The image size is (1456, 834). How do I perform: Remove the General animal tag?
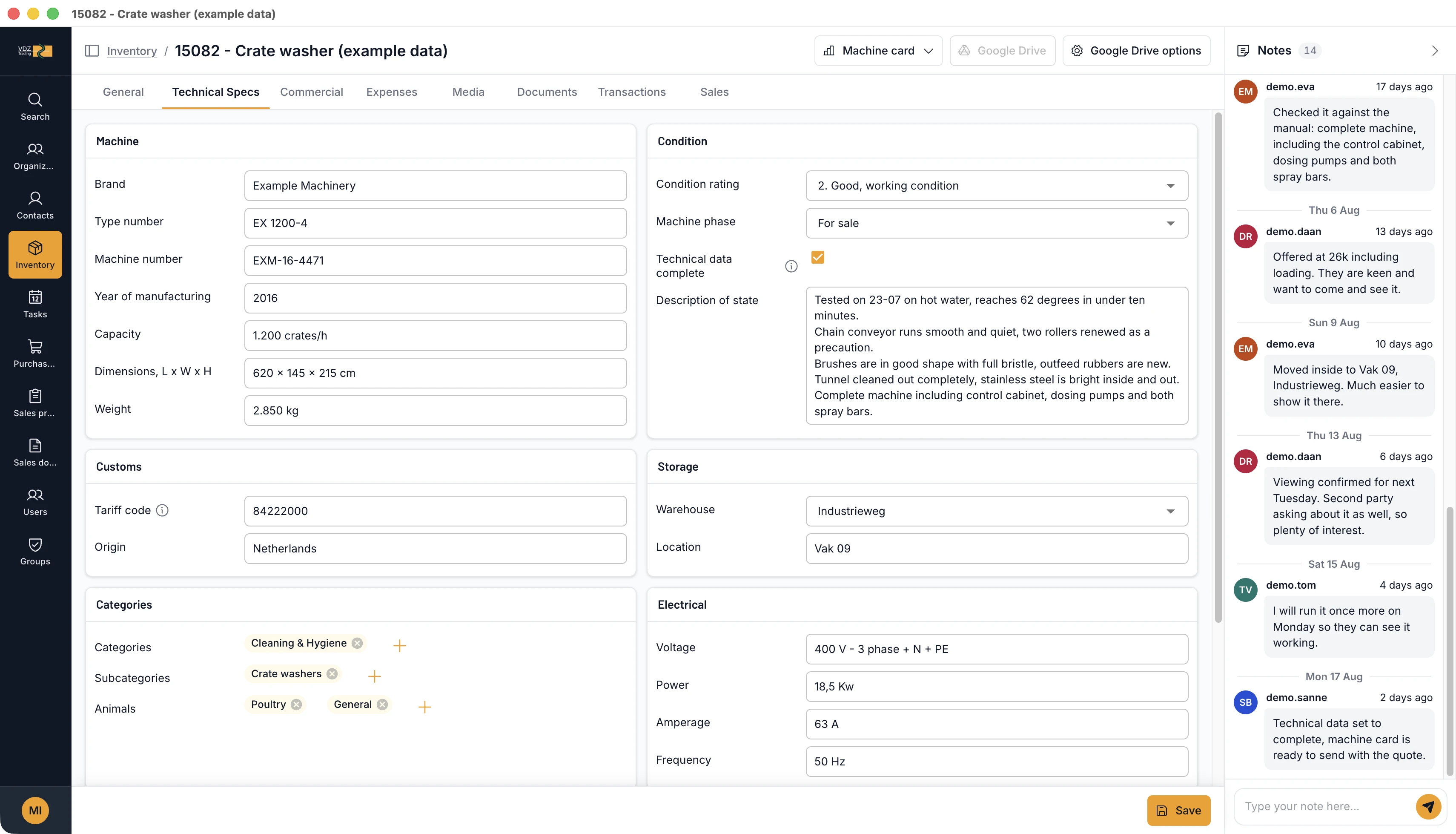coord(382,704)
